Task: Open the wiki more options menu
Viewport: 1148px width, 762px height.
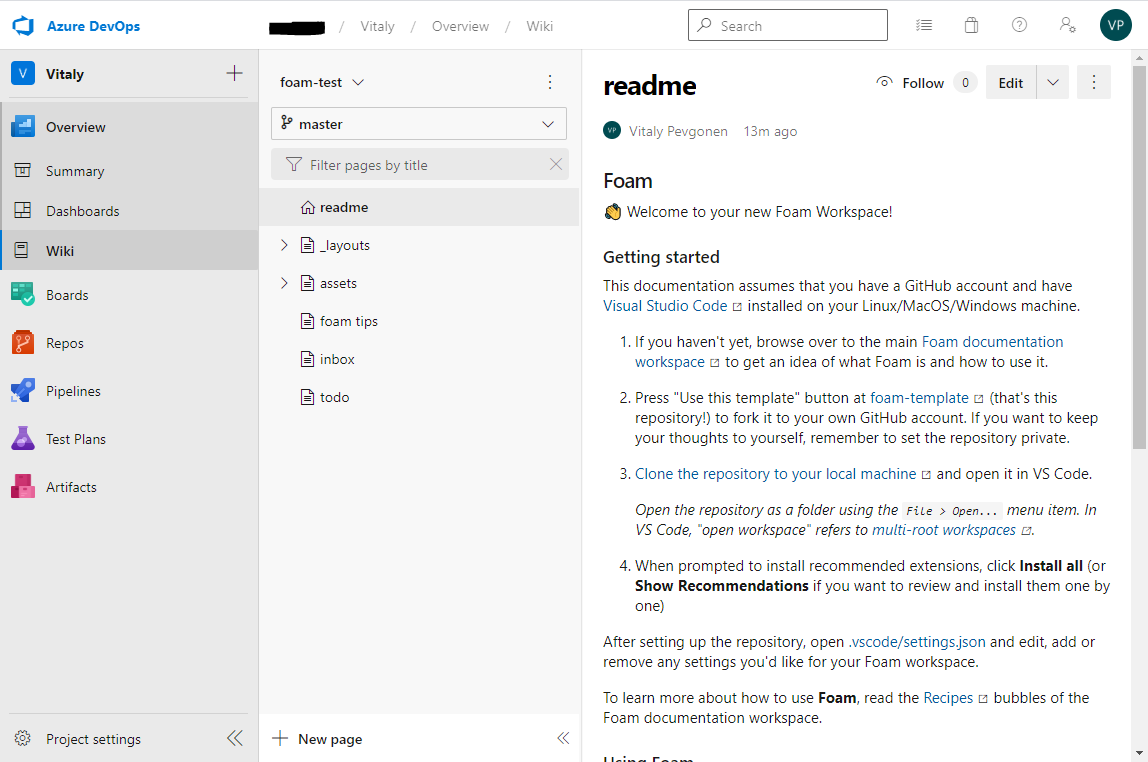Action: (x=550, y=82)
